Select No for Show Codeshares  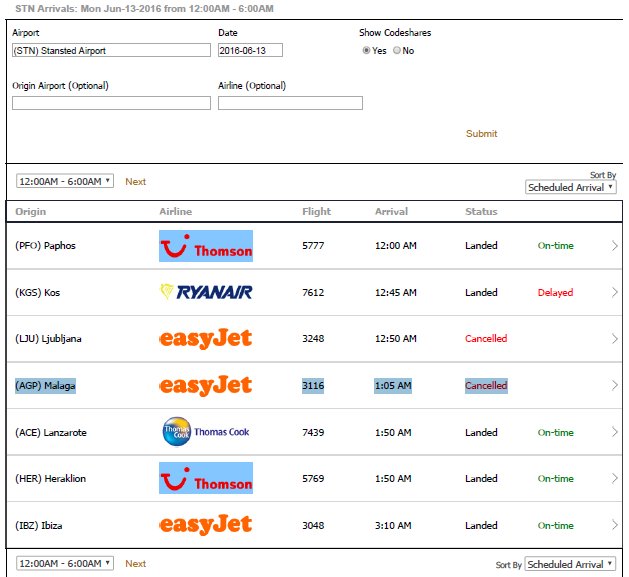397,50
